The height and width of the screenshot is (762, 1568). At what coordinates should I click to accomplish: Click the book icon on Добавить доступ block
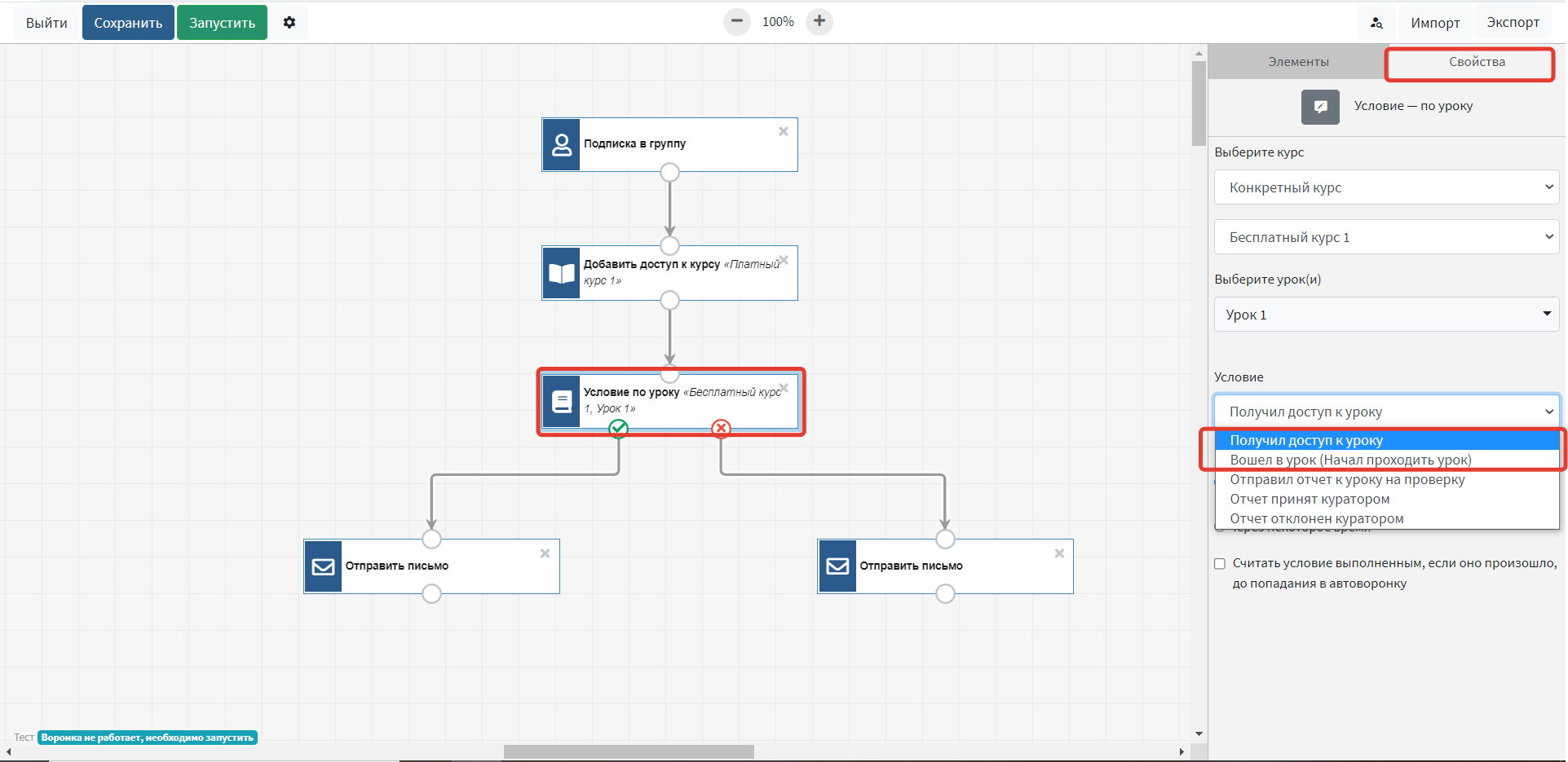561,273
